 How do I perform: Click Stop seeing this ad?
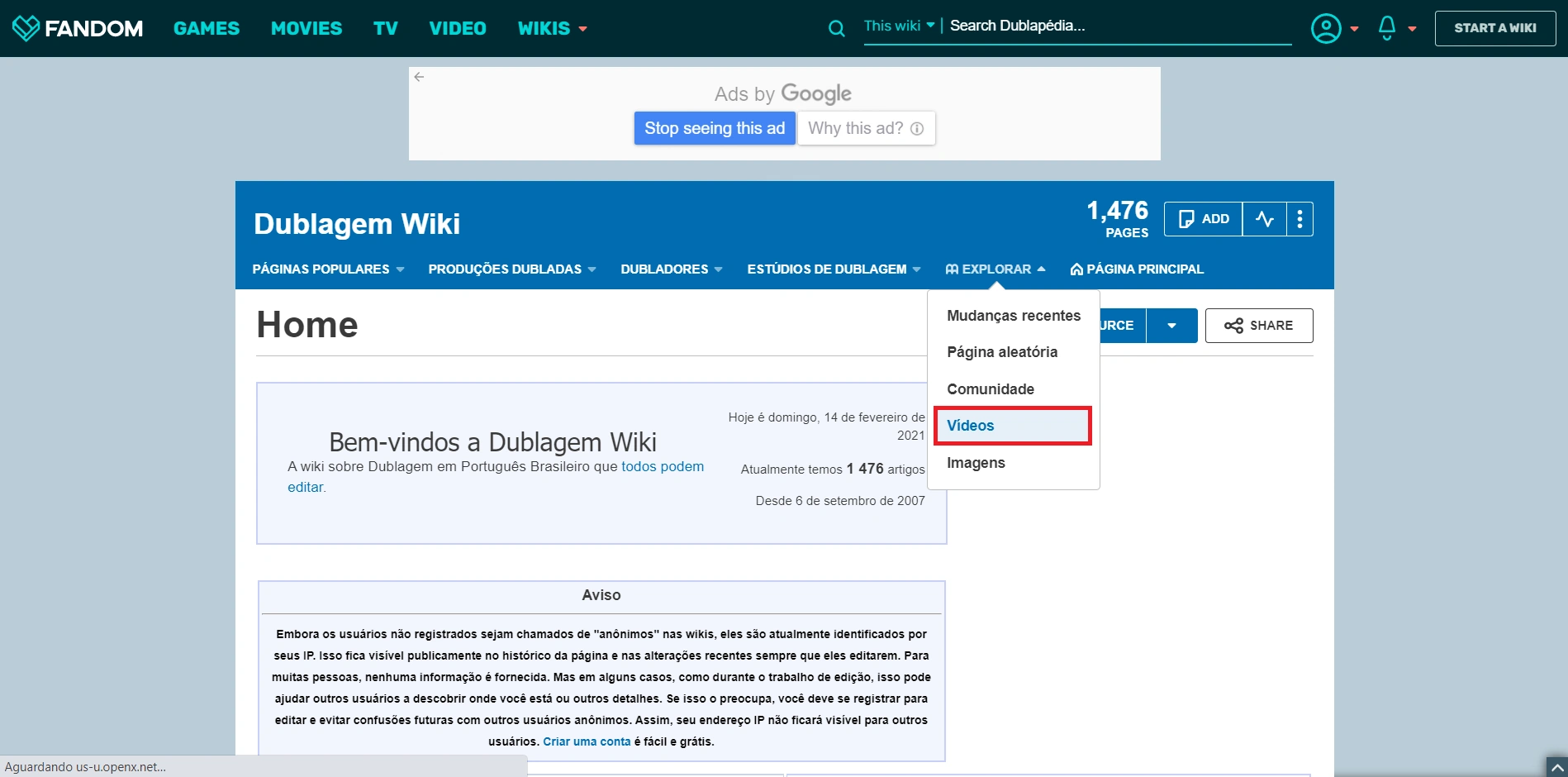coord(715,128)
